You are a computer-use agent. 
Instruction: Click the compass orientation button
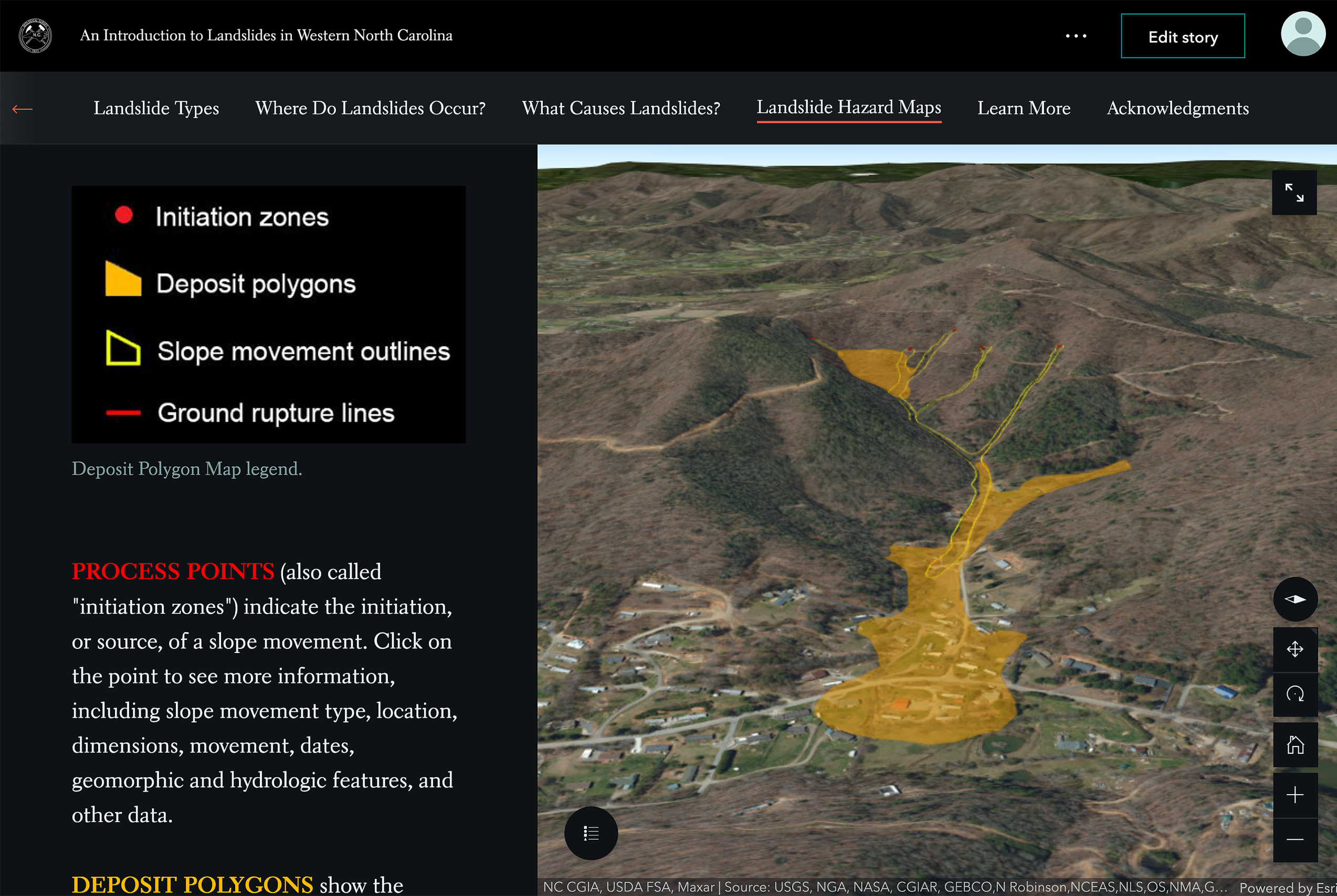point(1294,599)
